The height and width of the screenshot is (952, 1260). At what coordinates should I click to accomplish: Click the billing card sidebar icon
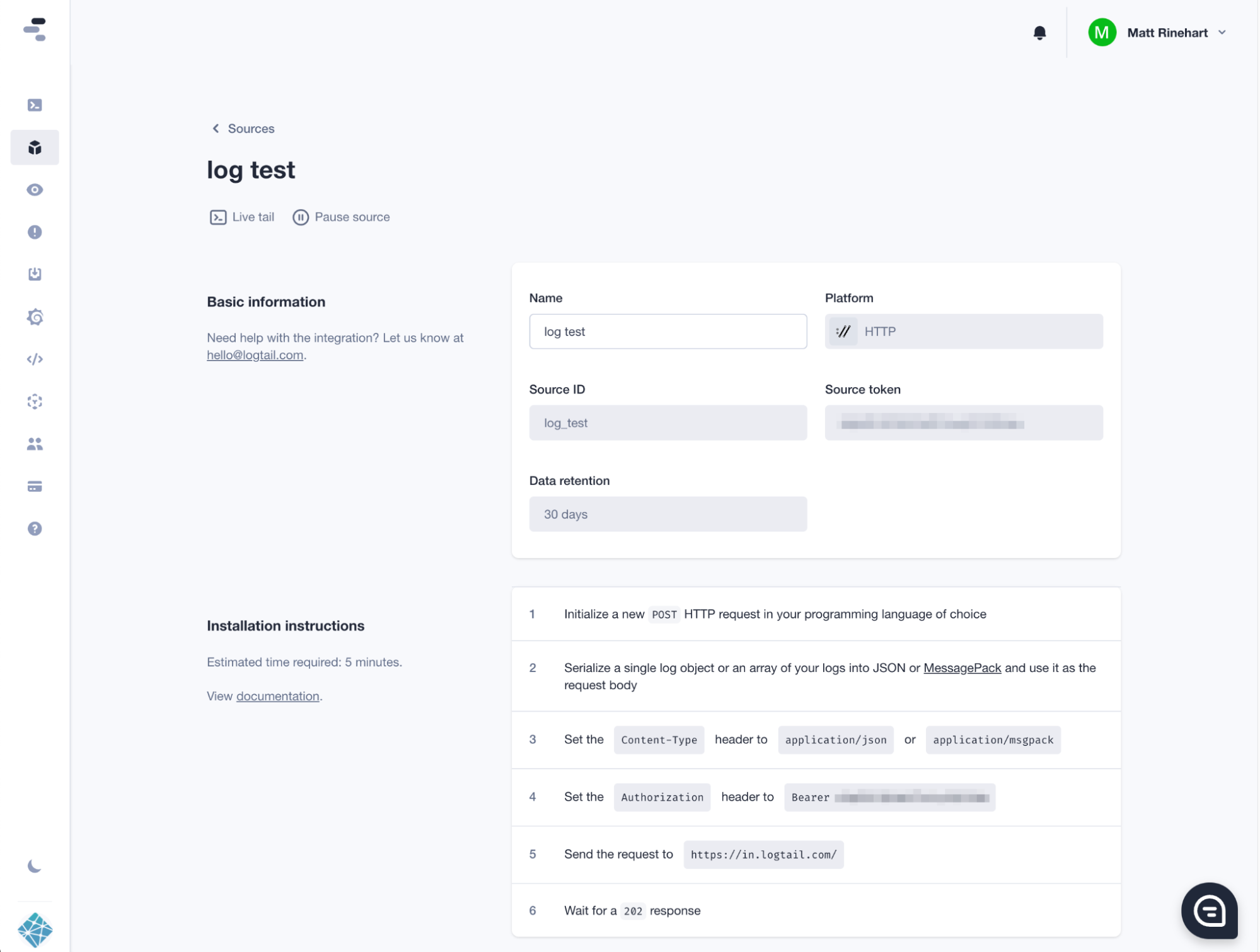35,487
